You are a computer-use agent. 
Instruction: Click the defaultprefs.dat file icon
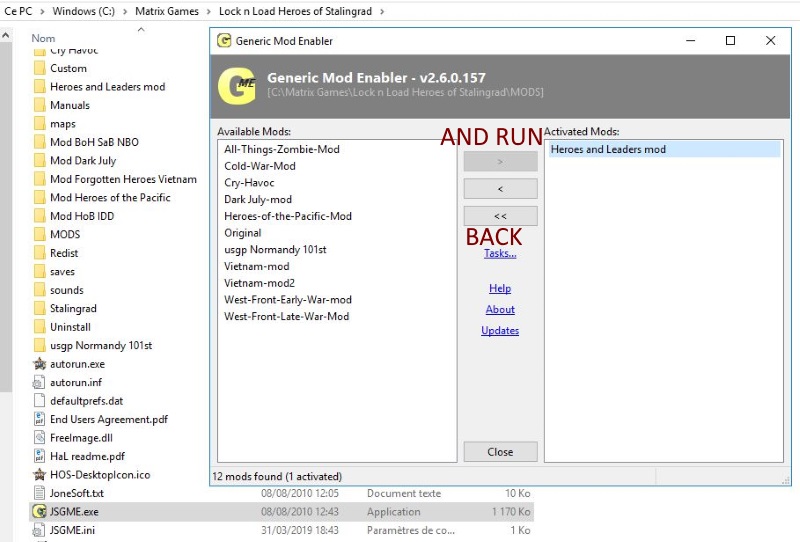click(x=39, y=401)
